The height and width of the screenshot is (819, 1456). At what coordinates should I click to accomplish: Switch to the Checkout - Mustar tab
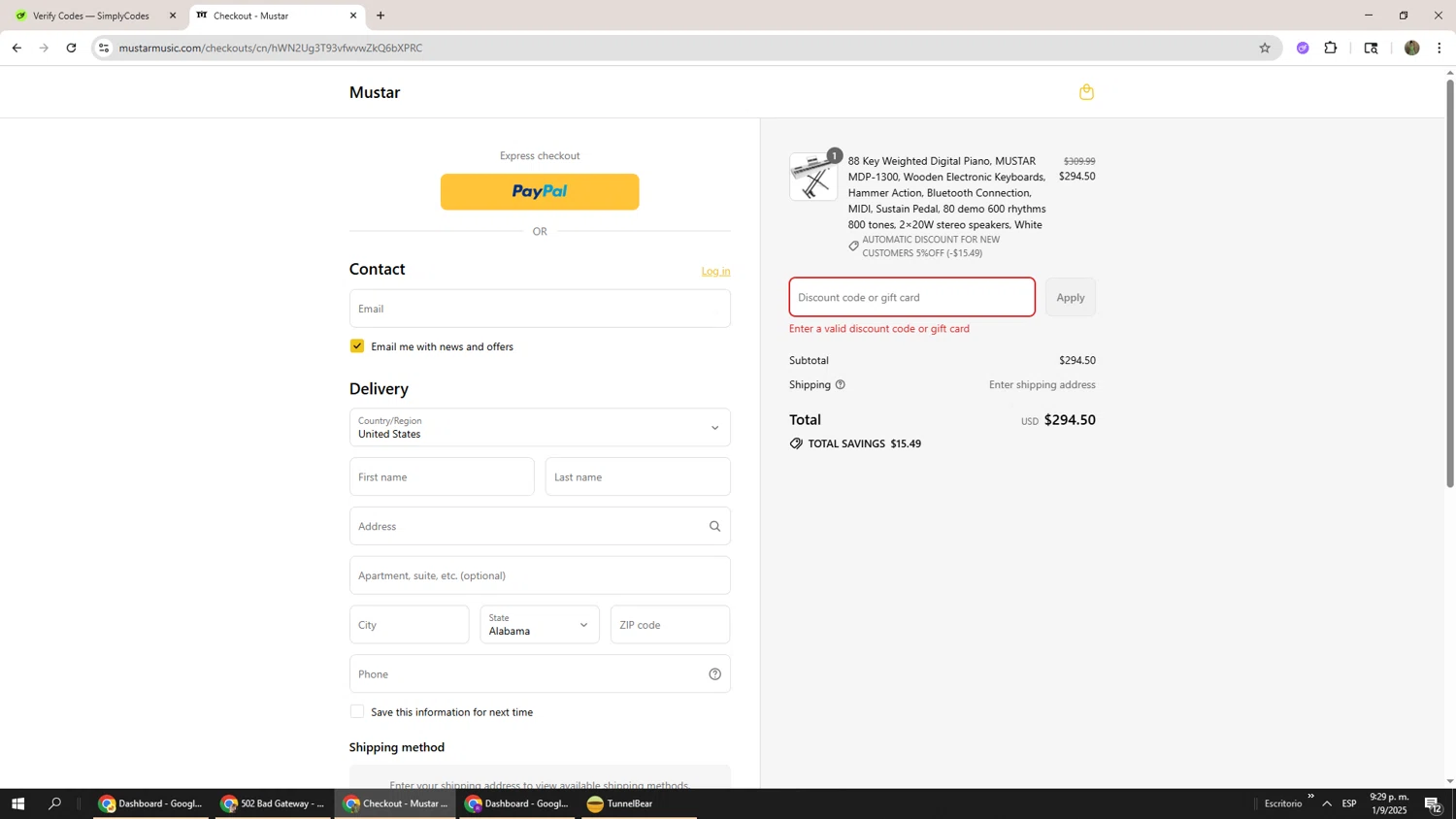(x=276, y=16)
